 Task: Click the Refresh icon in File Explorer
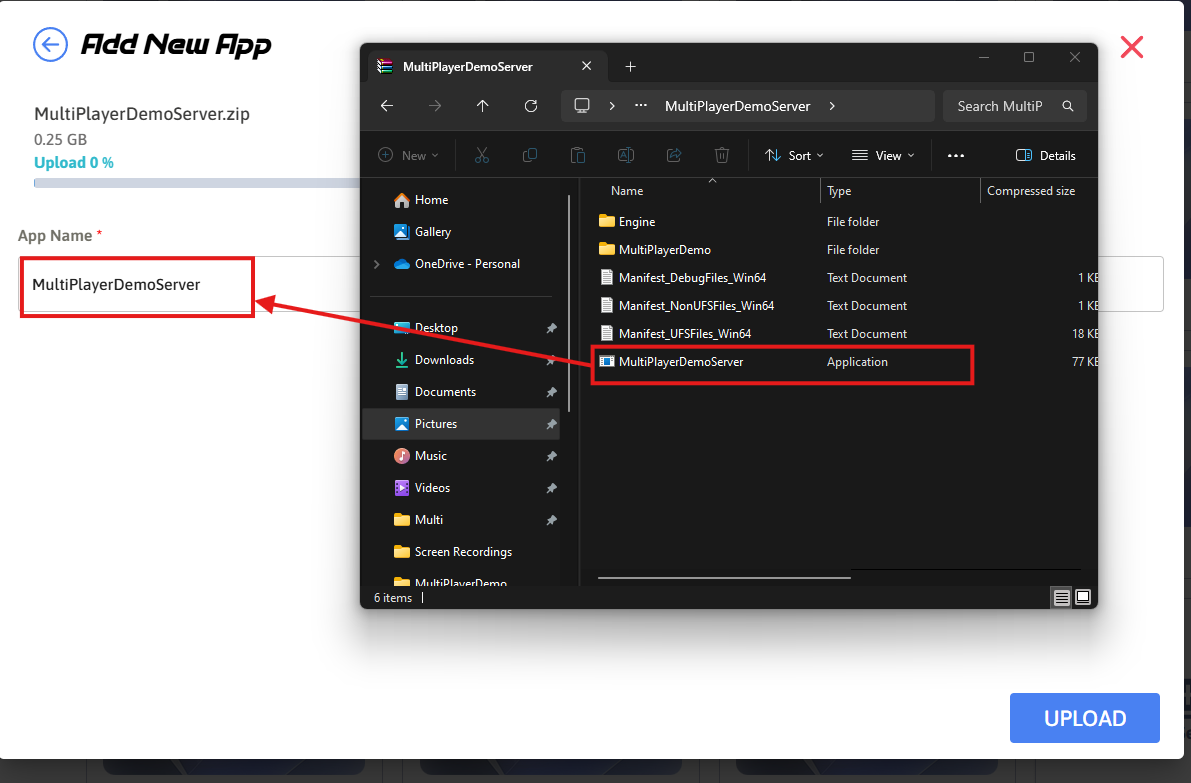tap(531, 106)
